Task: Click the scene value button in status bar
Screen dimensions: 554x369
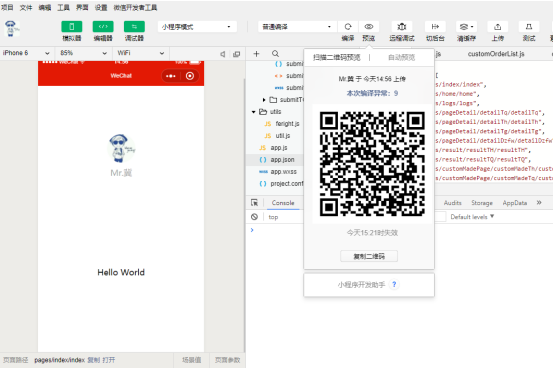Action: pyautogui.click(x=191, y=360)
